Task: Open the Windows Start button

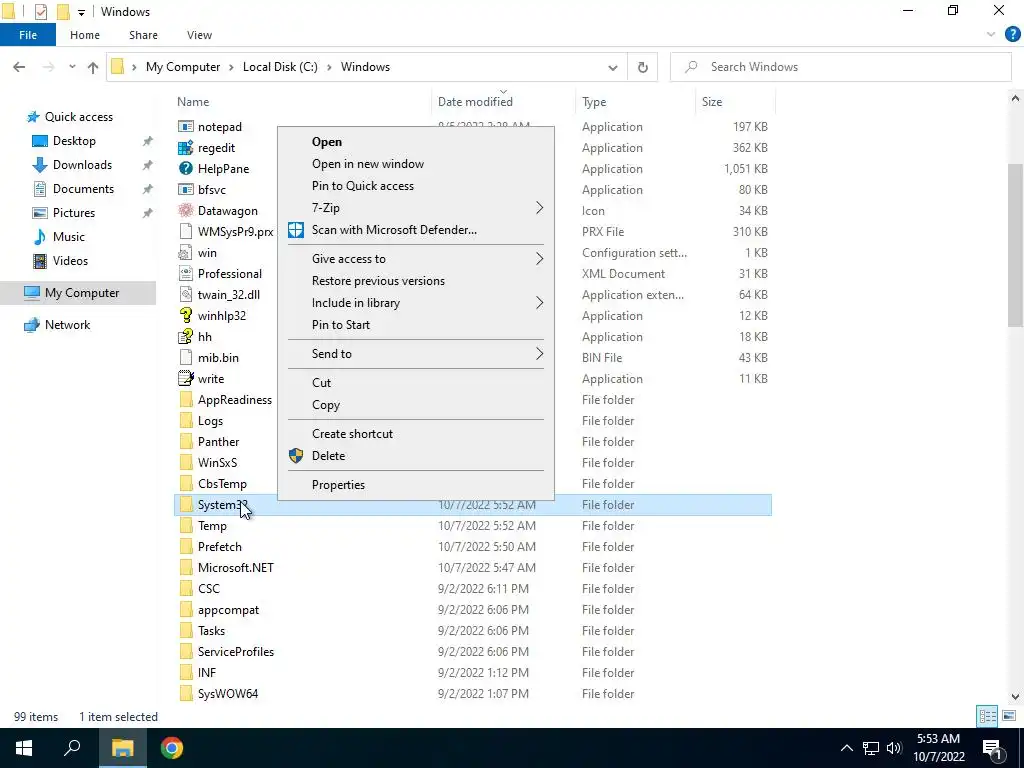Action: tap(24, 748)
